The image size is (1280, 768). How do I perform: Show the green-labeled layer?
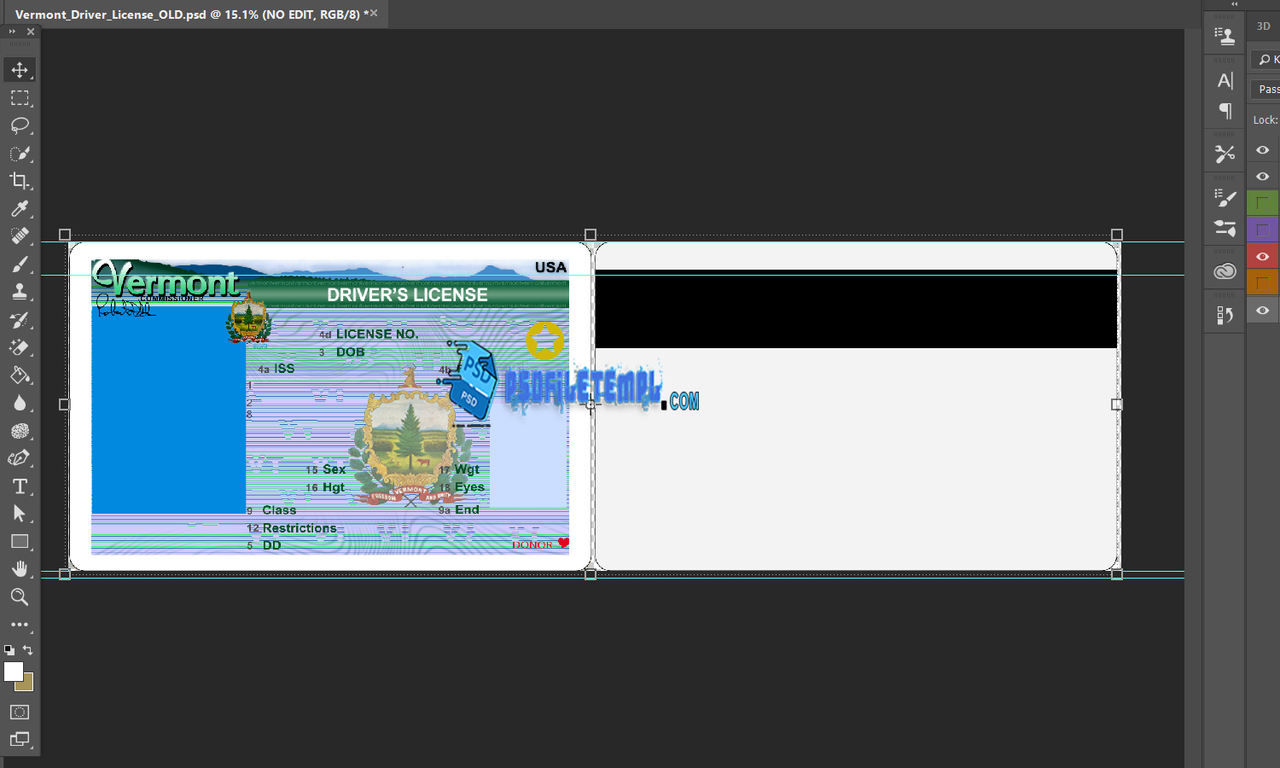[1263, 204]
